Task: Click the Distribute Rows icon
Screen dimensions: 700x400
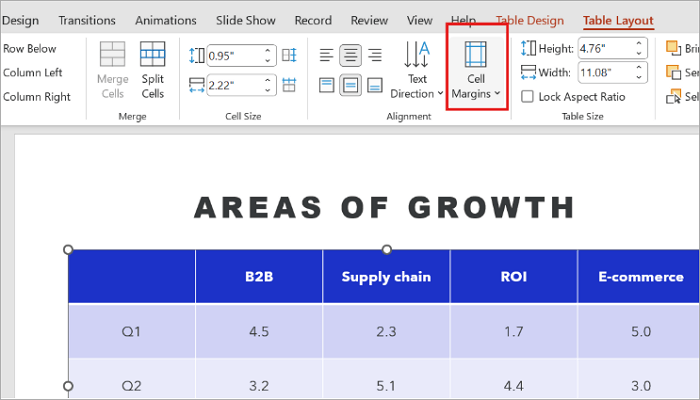Action: pos(289,55)
